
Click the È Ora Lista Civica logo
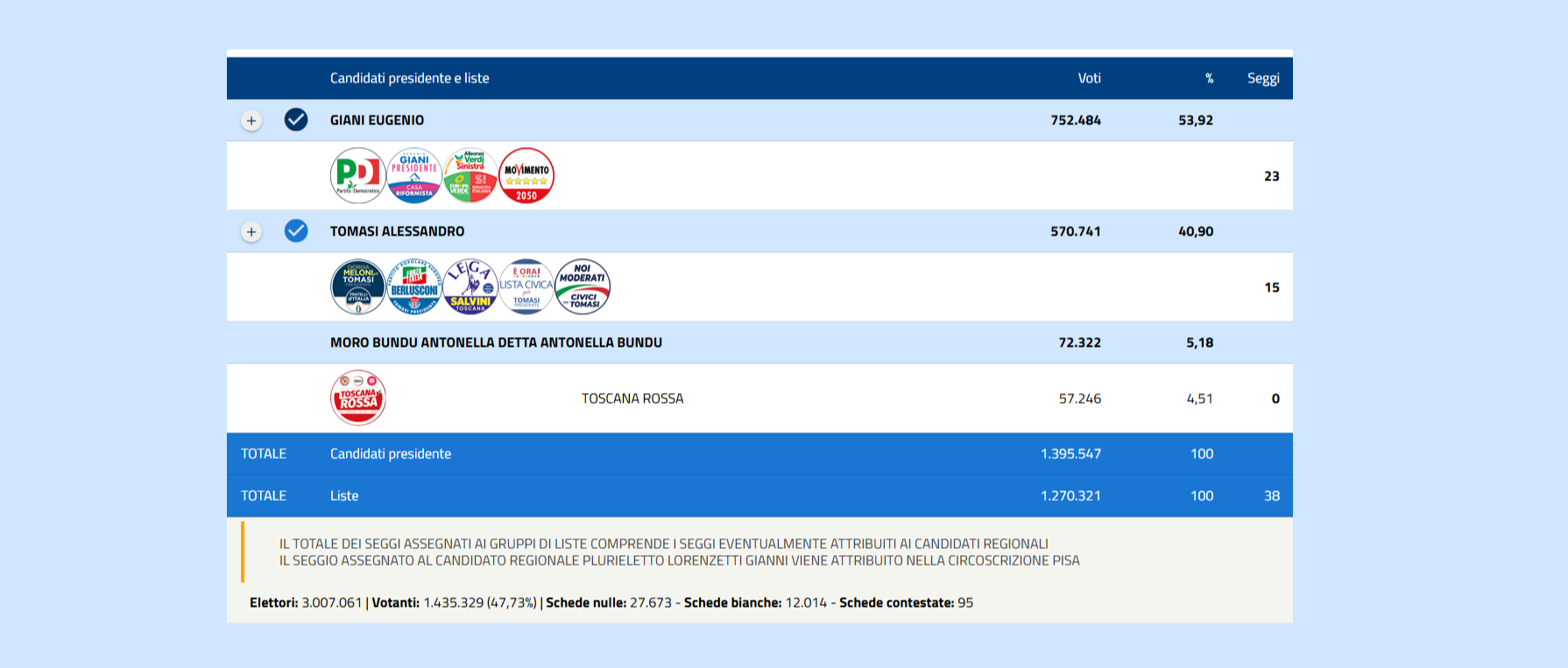point(526,287)
